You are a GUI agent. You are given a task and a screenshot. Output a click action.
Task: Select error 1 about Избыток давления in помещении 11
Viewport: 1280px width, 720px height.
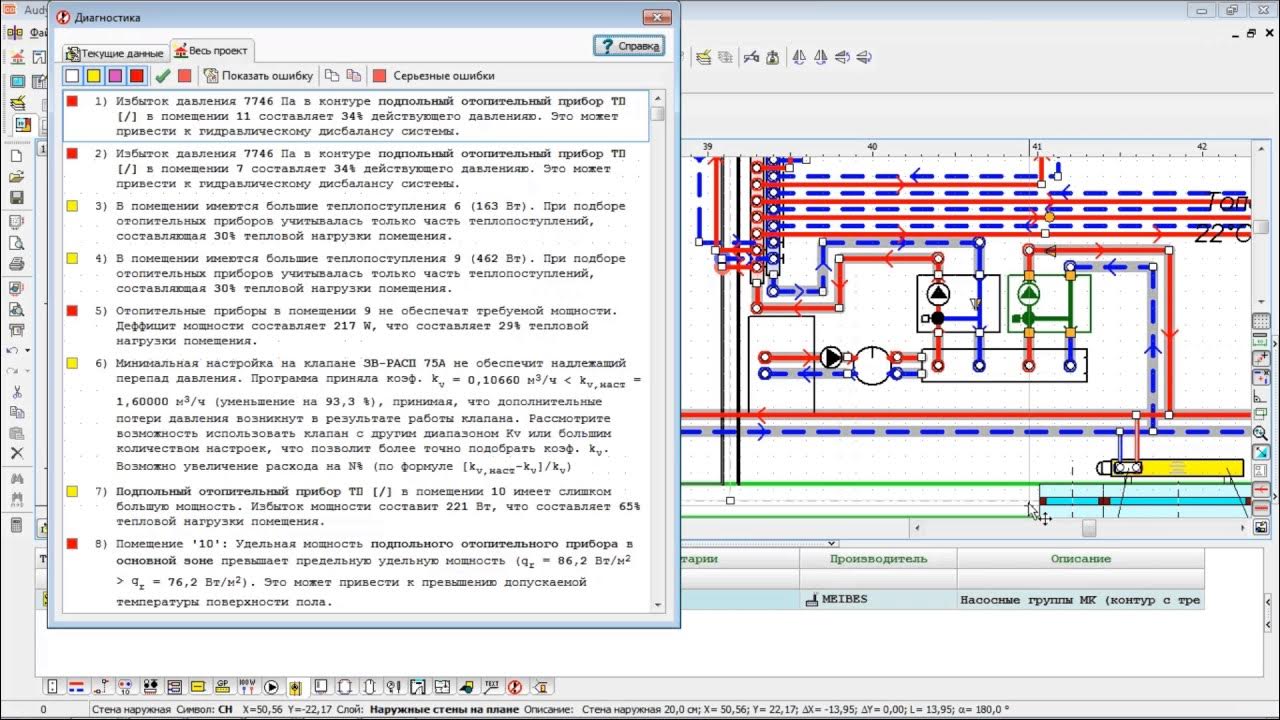point(355,116)
